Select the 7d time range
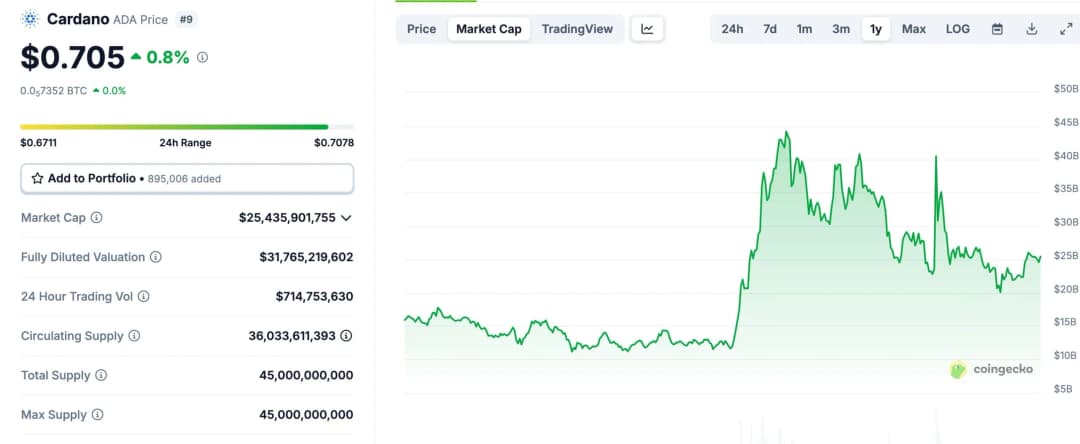This screenshot has height=444, width=1080. pos(770,29)
